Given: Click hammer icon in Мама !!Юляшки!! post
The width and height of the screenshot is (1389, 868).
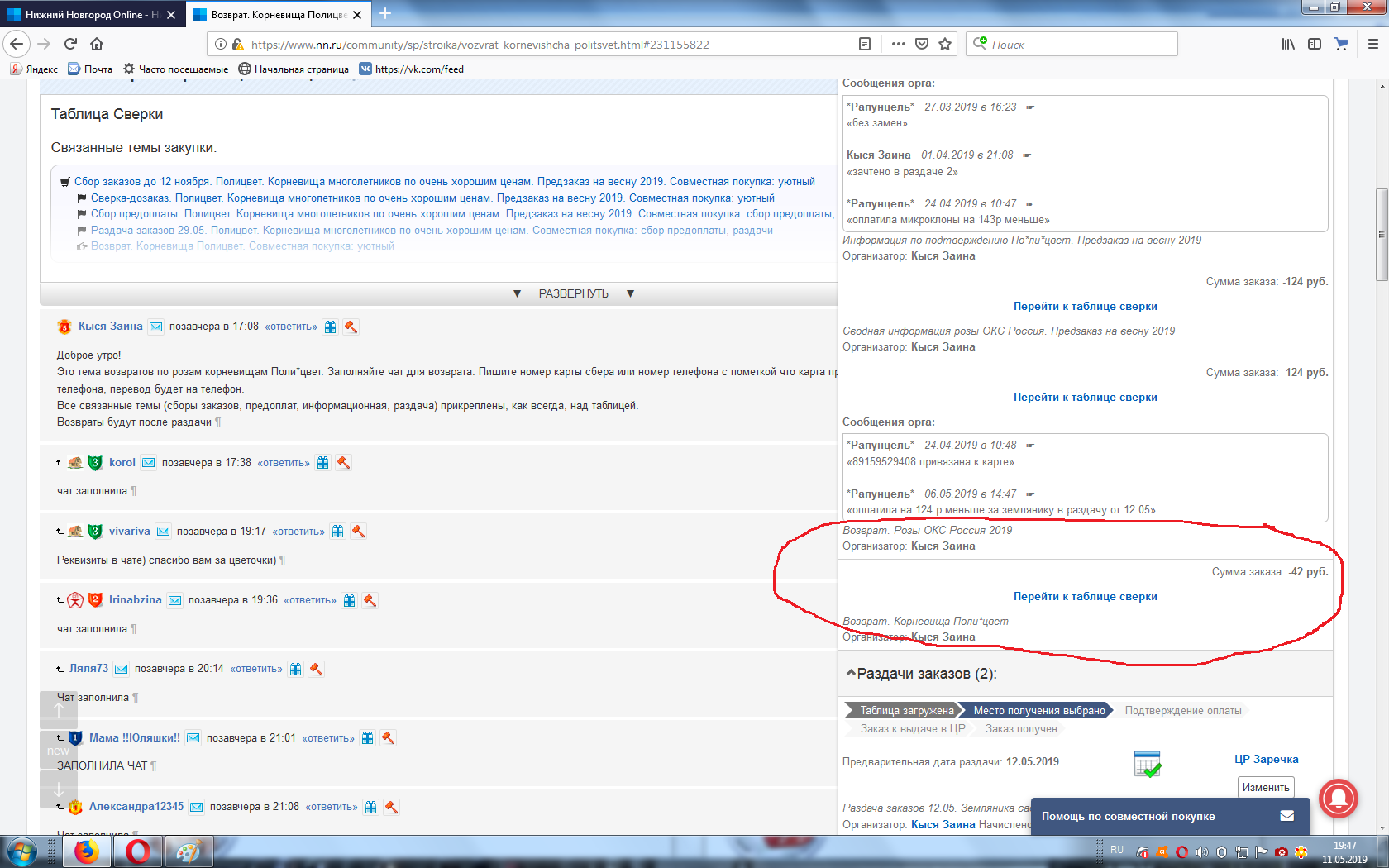Looking at the screenshot, I should click(388, 737).
